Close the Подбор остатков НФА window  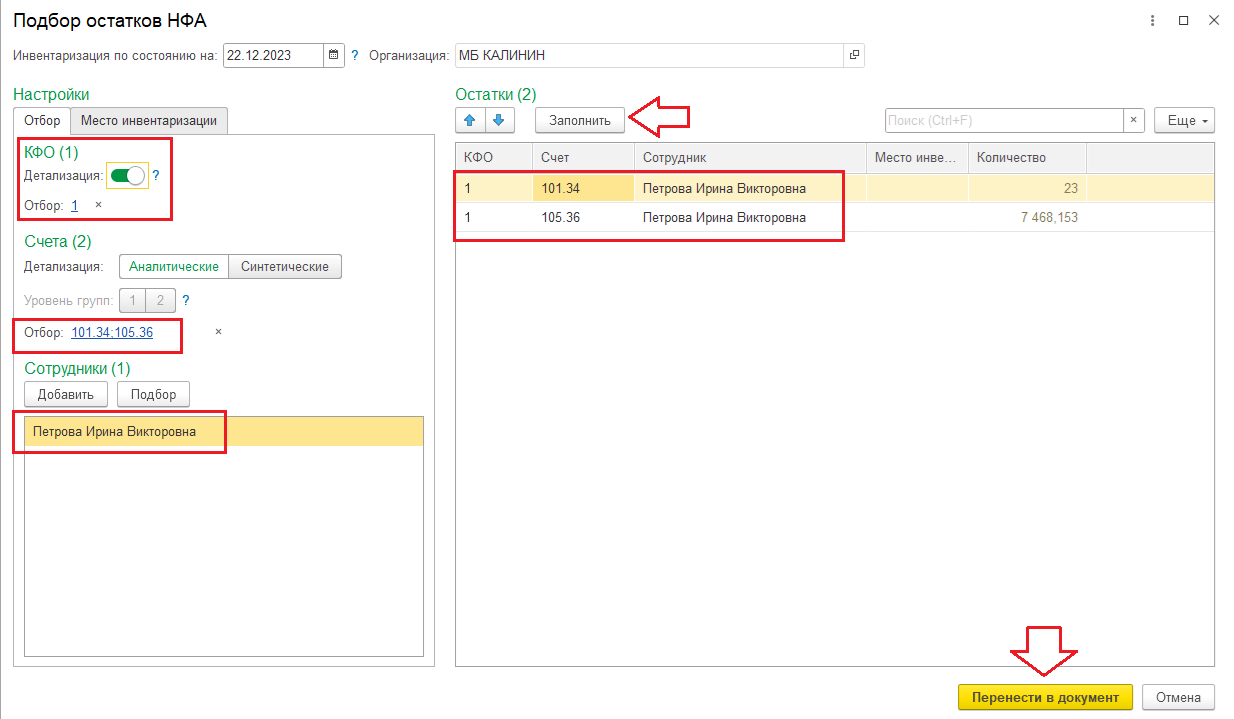[x=1213, y=20]
